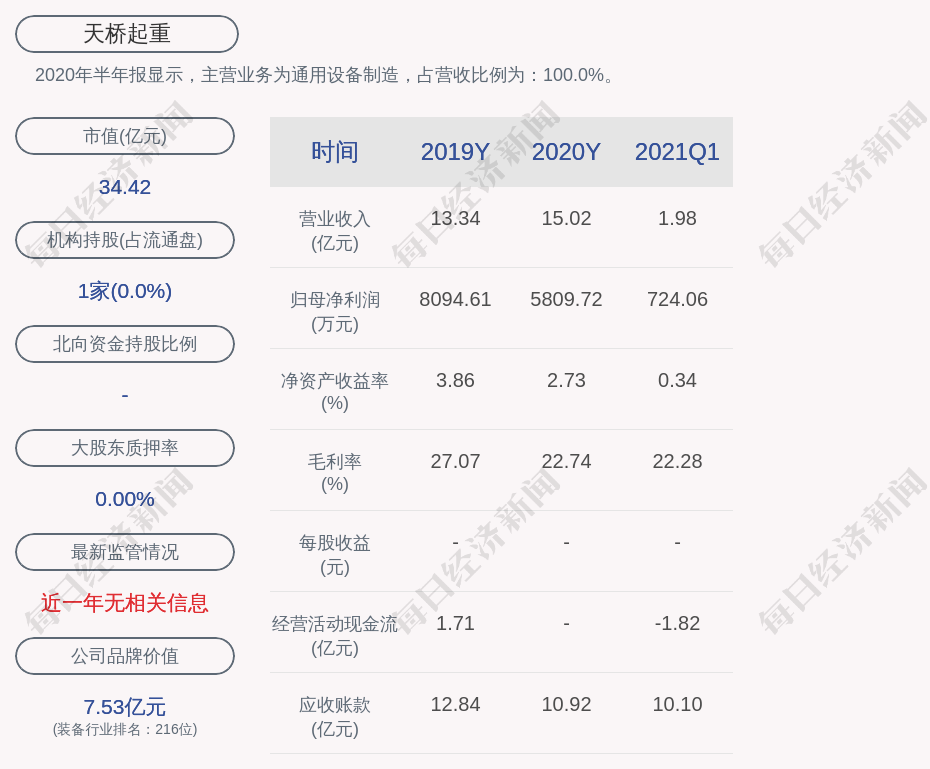The width and height of the screenshot is (930, 769).
Task: Click pledge rate value 0.00%
Action: (x=125, y=499)
